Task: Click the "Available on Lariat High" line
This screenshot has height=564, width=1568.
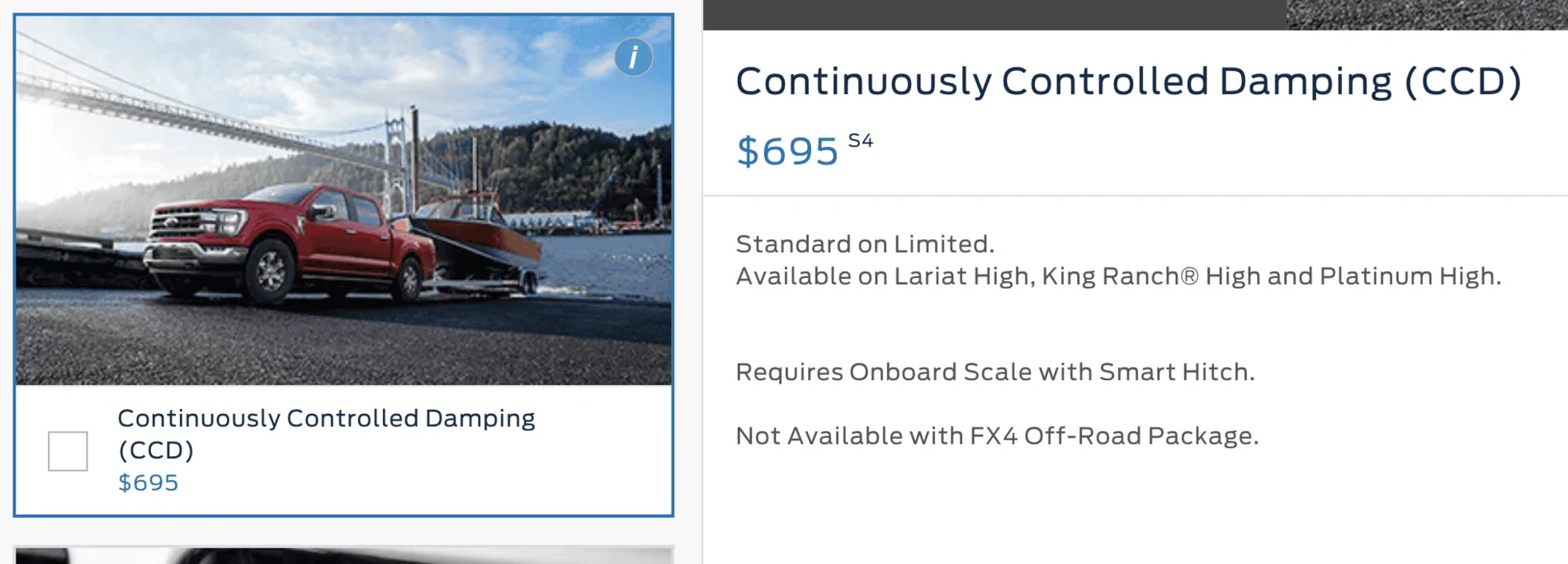Action: click(1117, 276)
